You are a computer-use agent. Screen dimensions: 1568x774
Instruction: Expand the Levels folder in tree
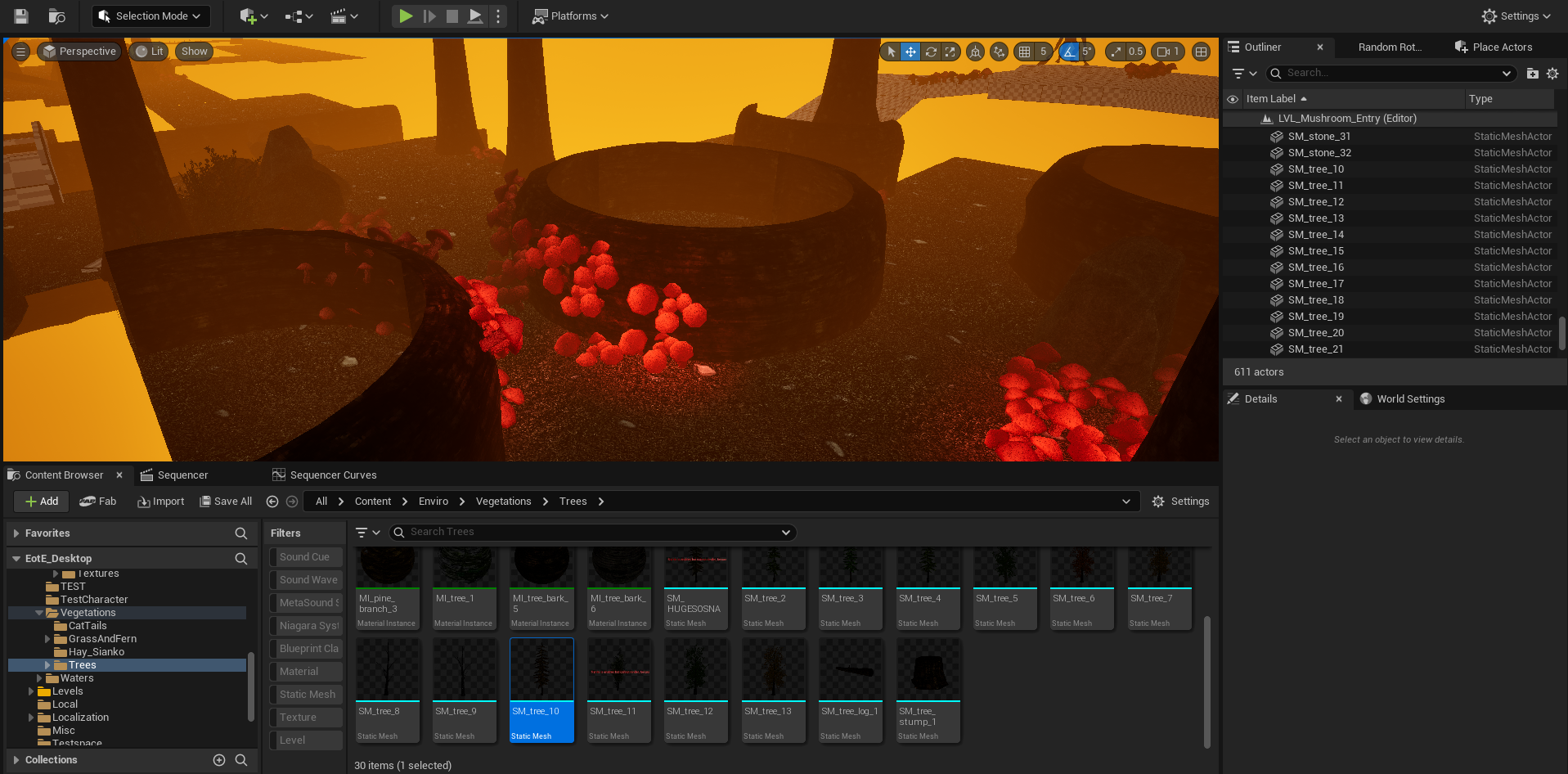(31, 691)
